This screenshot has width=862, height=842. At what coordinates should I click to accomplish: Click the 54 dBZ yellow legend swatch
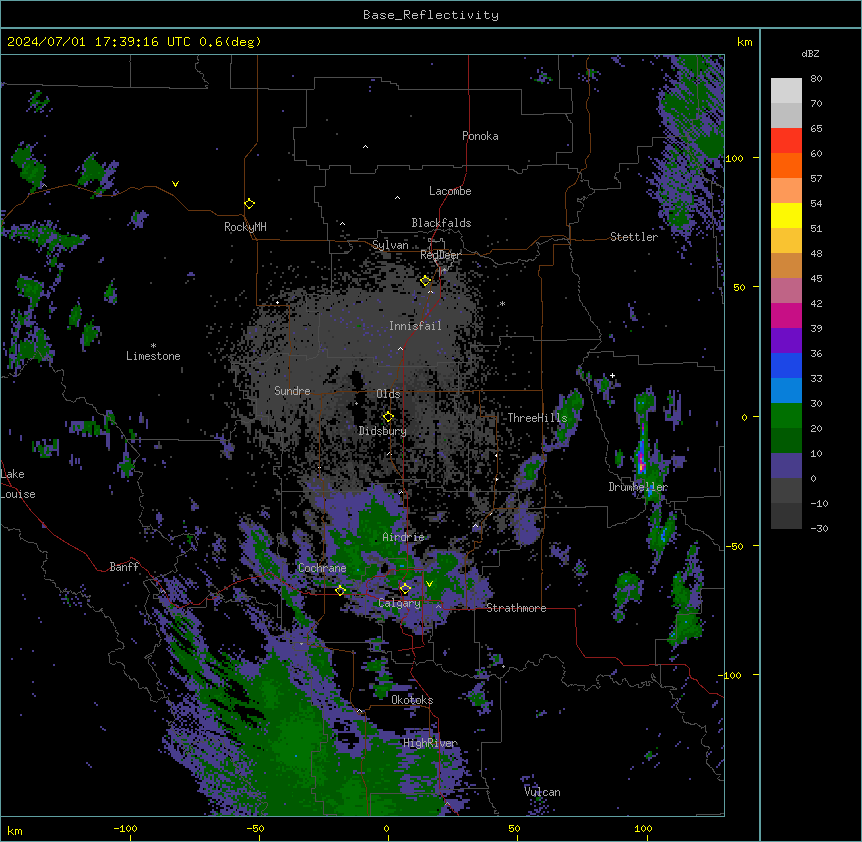tap(786, 215)
